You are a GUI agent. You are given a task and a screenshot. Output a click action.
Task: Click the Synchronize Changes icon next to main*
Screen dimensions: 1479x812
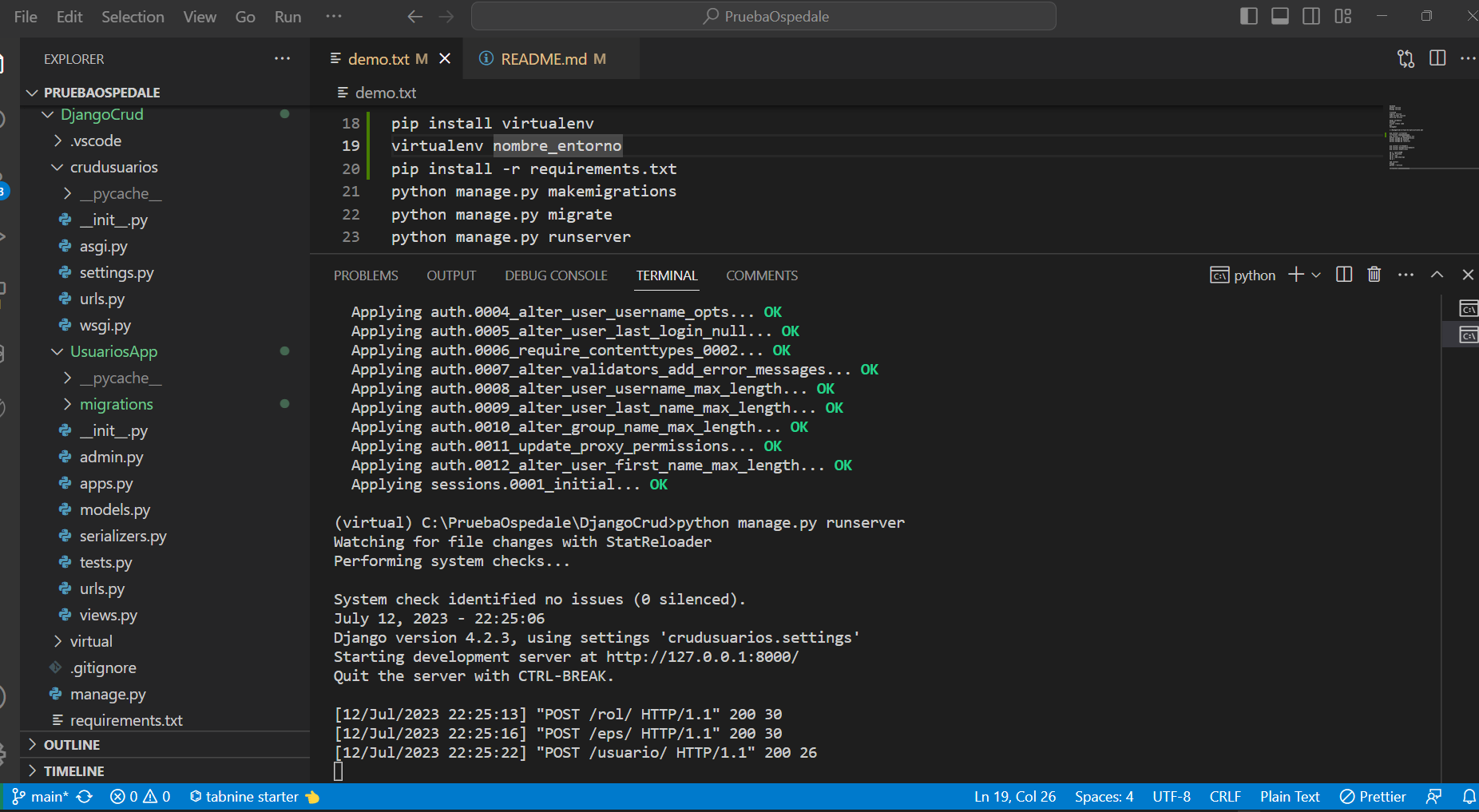click(85, 797)
